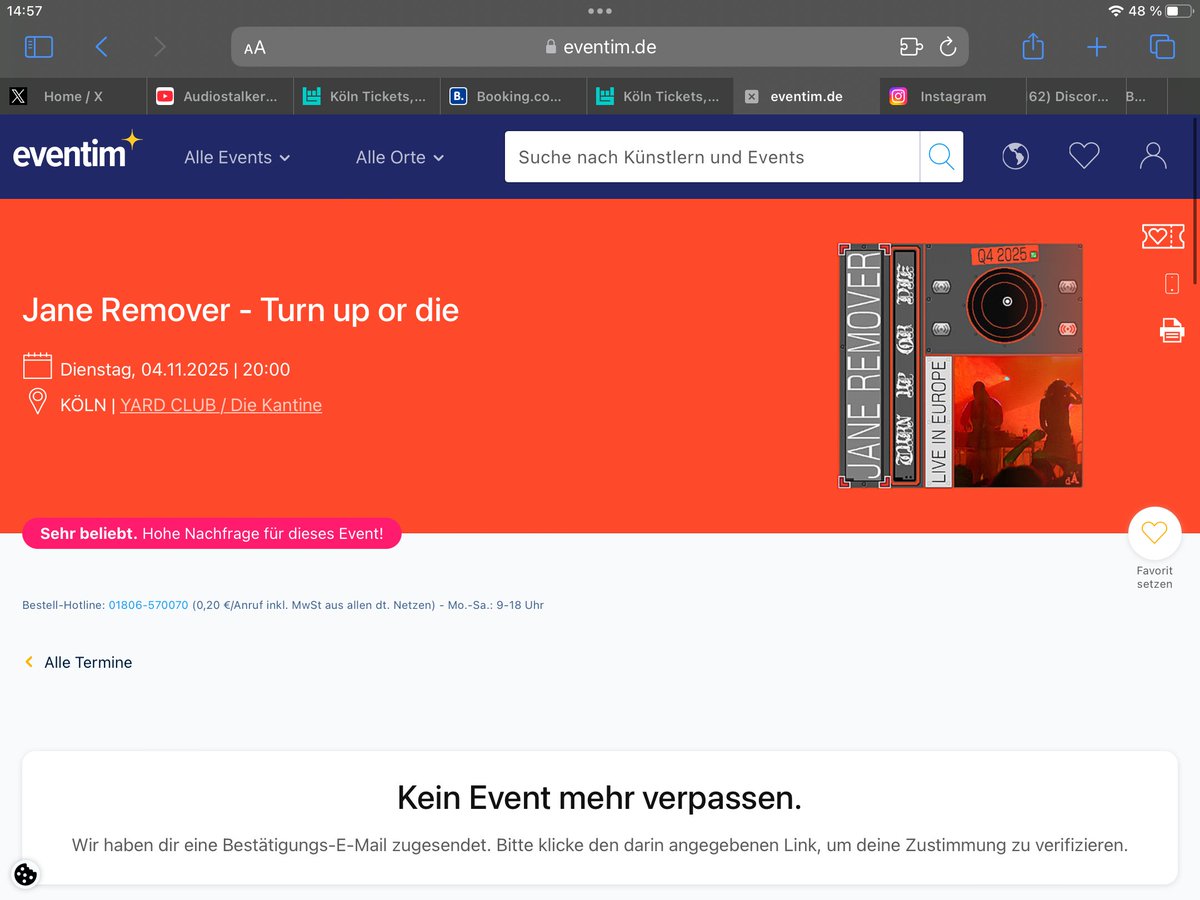The width and height of the screenshot is (1200, 900).
Task: Click the Kein Event mehr verpassen heading
Action: 599,798
